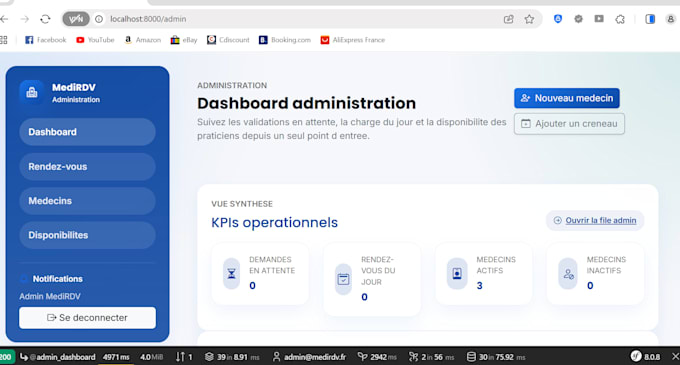Click the calendar icon for Rendez-vous du jour
680x365 pixels.
tap(343, 279)
